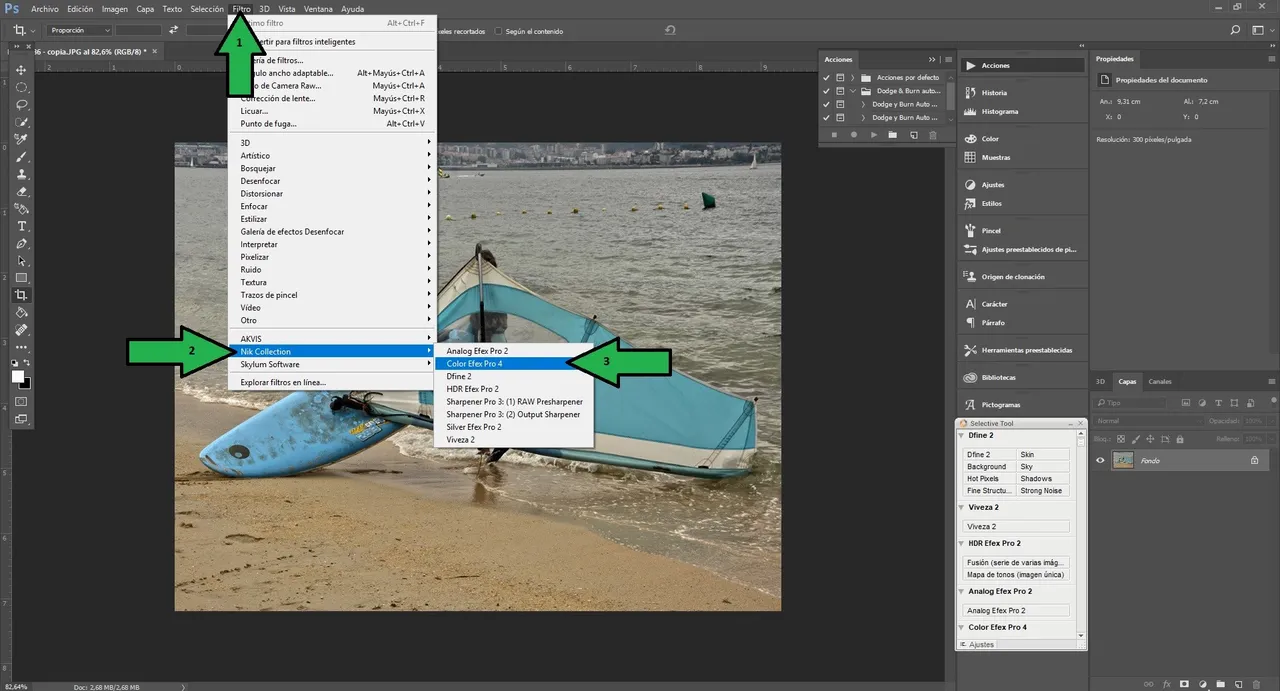Click the Strong Noise button in Selective Tool

(x=1043, y=491)
